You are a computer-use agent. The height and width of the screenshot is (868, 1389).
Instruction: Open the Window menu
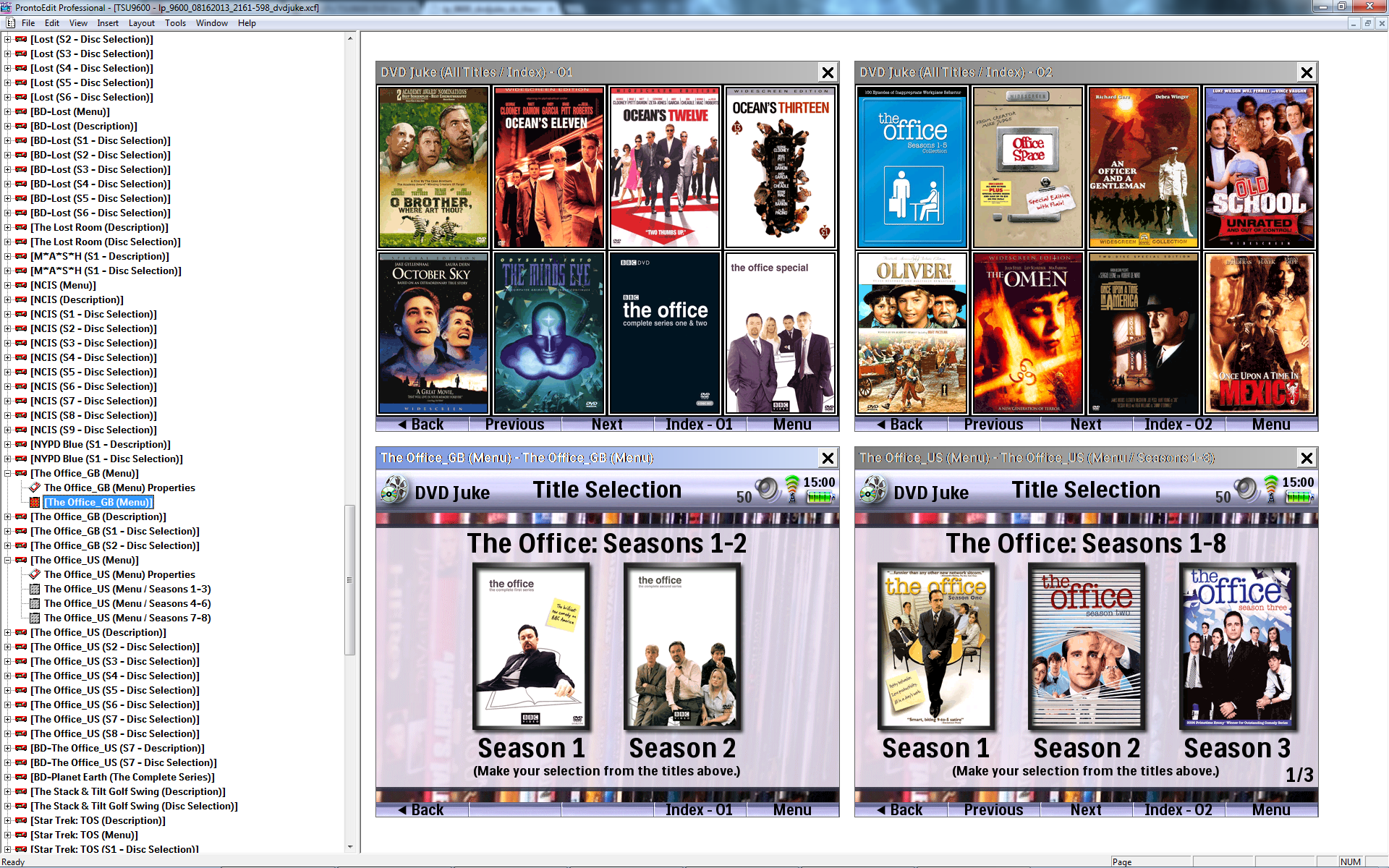point(212,23)
